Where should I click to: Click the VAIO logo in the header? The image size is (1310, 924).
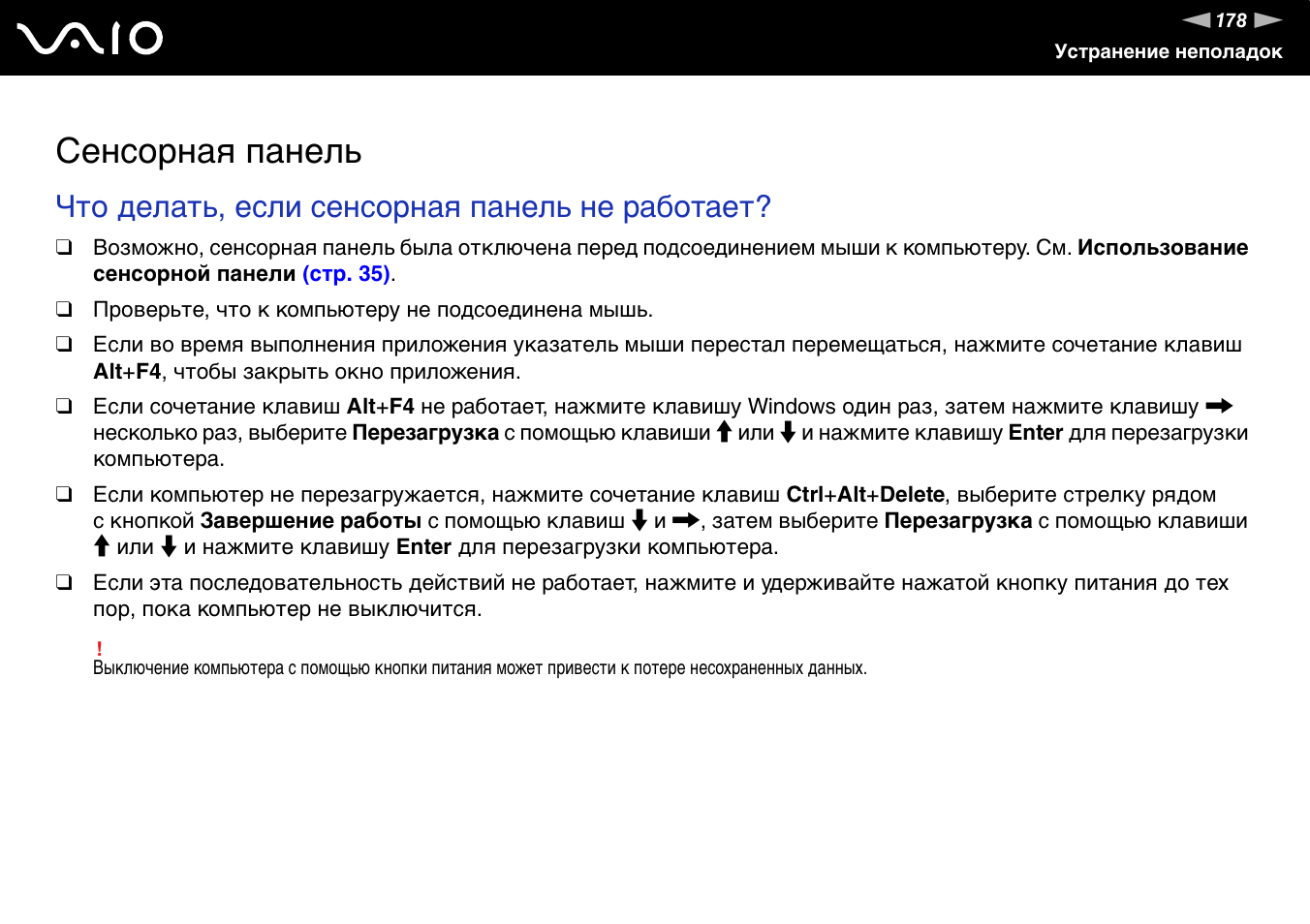click(90, 38)
